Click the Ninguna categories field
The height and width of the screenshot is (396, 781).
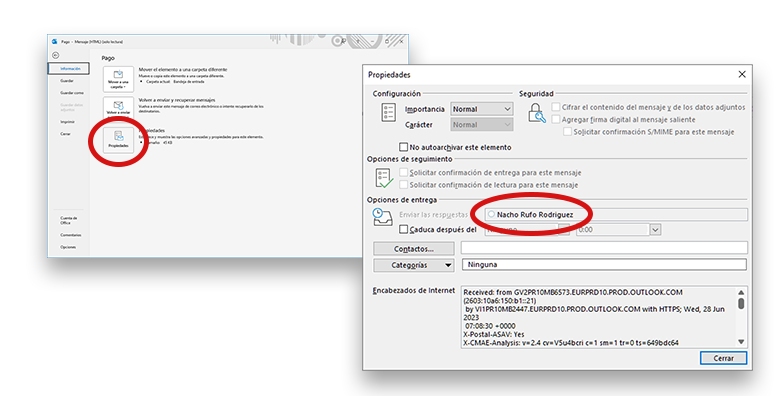click(x=604, y=264)
